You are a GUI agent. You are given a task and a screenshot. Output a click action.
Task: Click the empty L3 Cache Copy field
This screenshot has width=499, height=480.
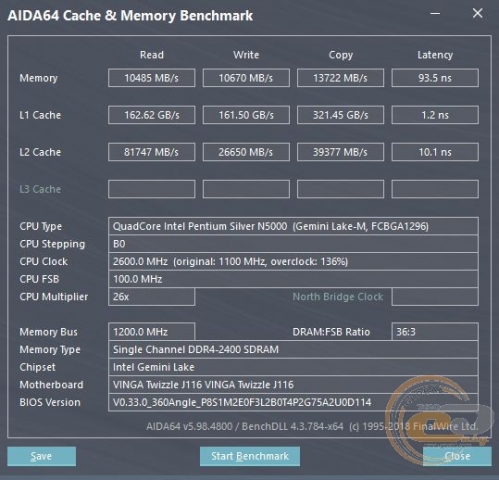coord(340,189)
